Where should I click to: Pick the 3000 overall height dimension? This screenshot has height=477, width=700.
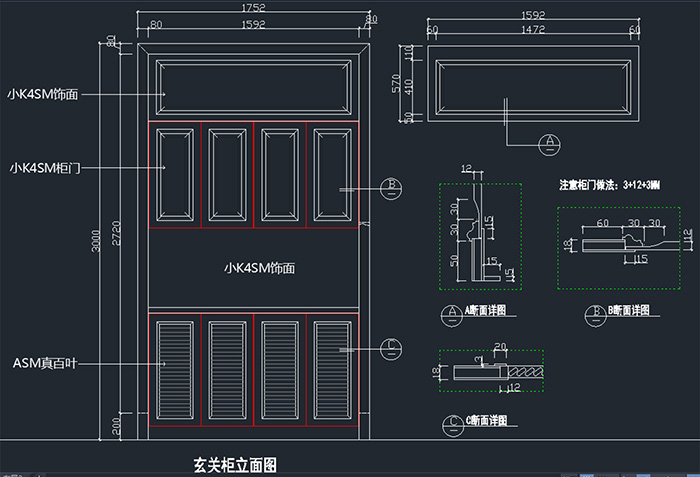[96, 240]
